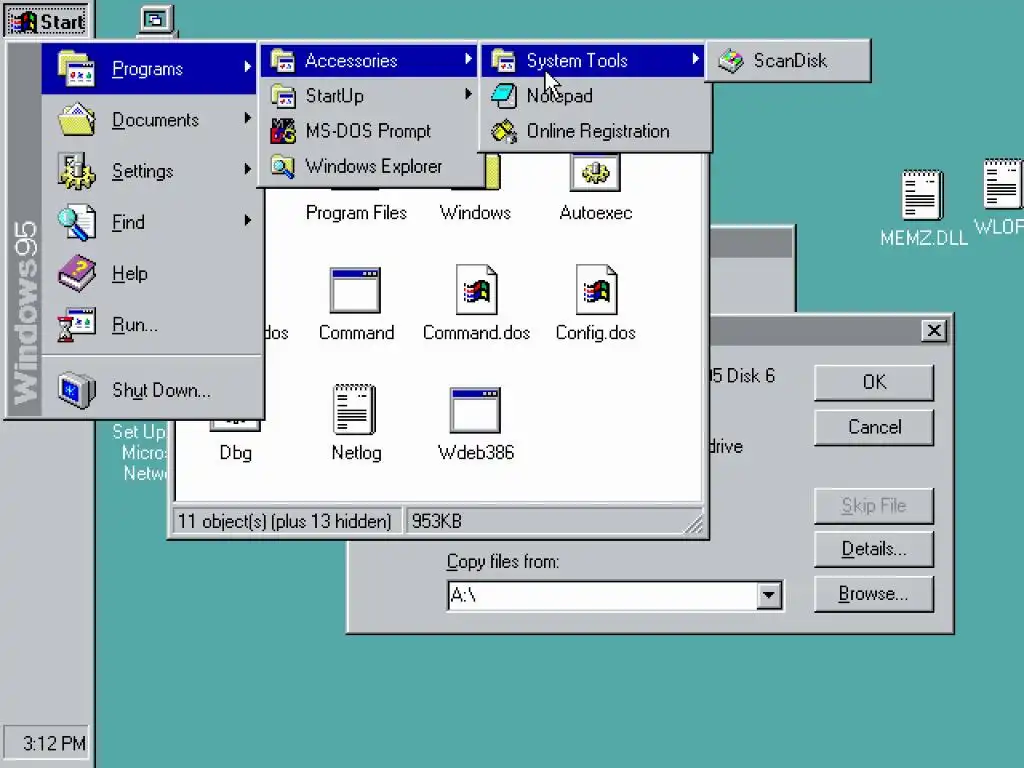The image size is (1024, 768).
Task: Expand the Documents submenu arrow
Action: [248, 118]
